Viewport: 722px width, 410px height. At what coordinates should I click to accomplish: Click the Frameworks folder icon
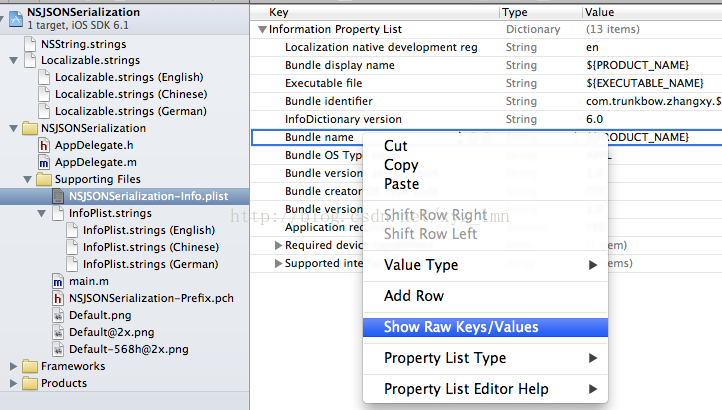pos(29,366)
